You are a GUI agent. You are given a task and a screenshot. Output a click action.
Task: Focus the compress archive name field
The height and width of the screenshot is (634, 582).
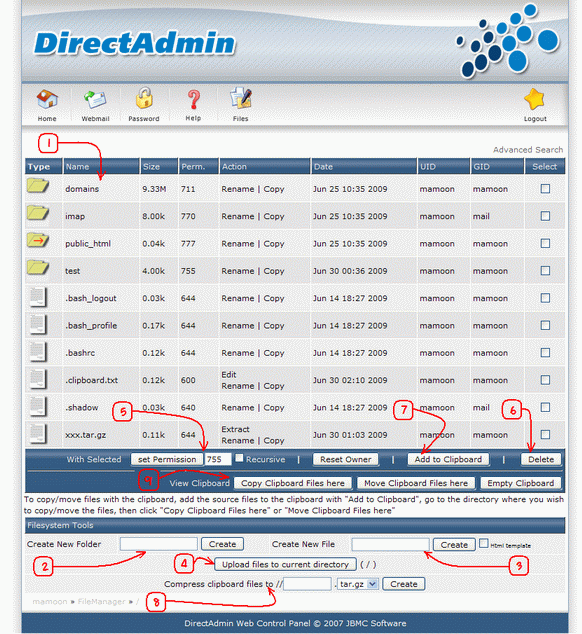[x=307, y=584]
